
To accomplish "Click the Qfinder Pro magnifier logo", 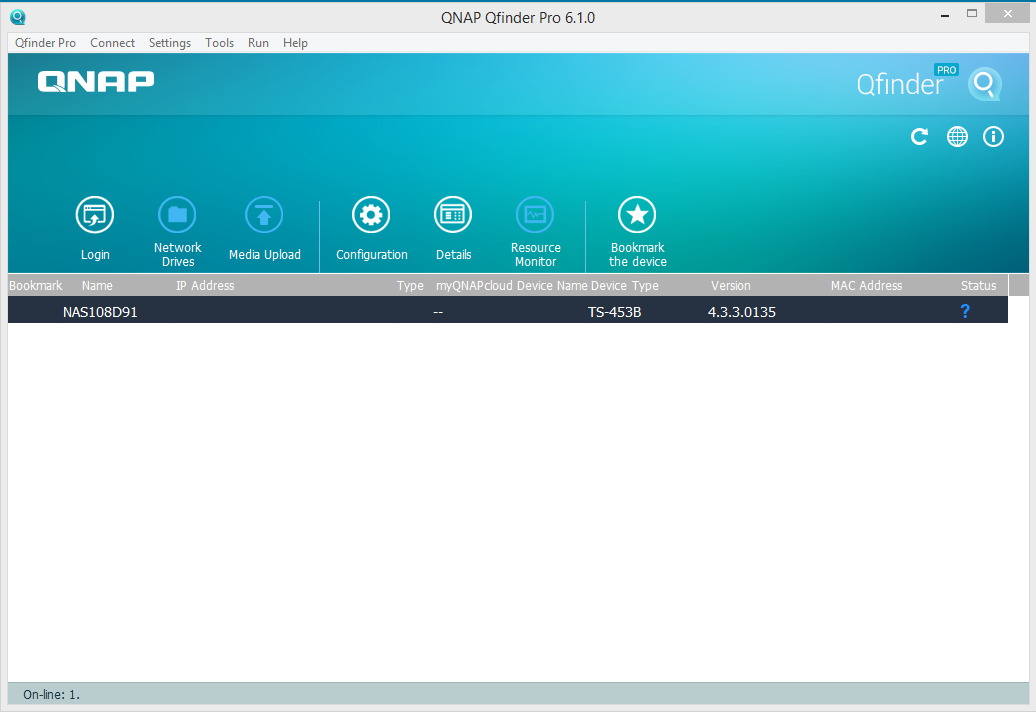I will [984, 84].
